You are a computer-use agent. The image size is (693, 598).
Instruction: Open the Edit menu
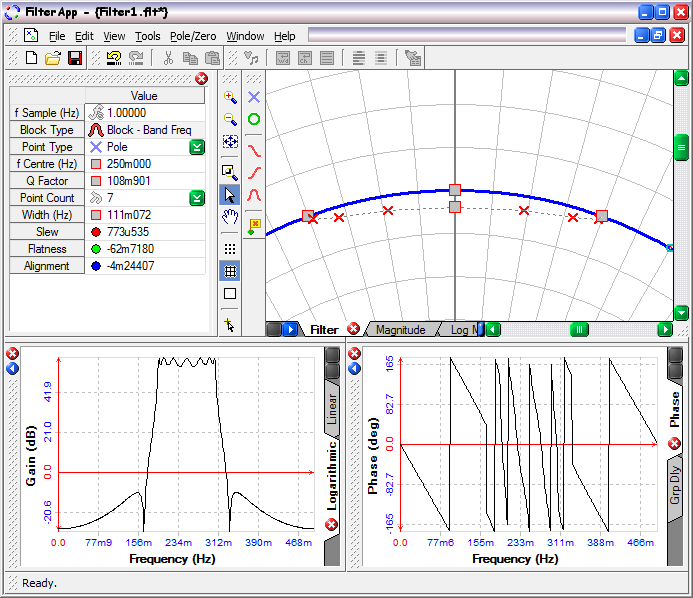84,36
